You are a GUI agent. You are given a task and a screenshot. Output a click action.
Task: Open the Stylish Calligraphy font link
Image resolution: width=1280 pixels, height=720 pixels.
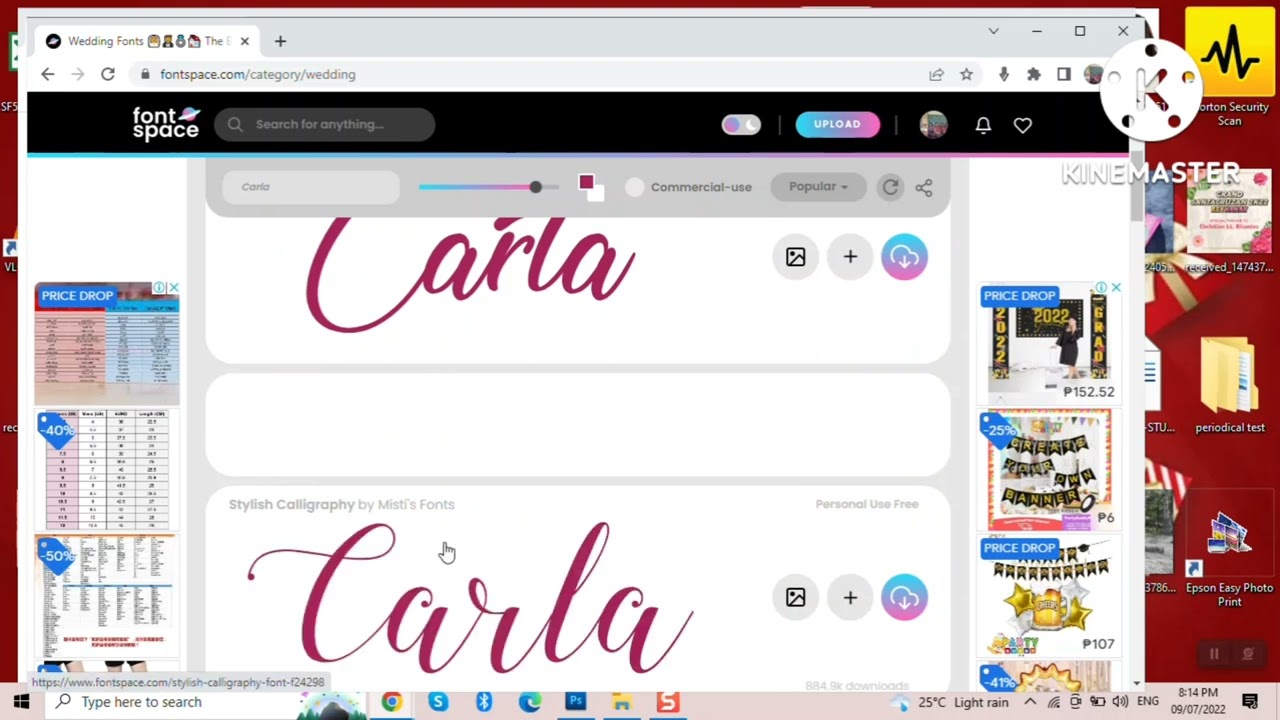tap(291, 504)
